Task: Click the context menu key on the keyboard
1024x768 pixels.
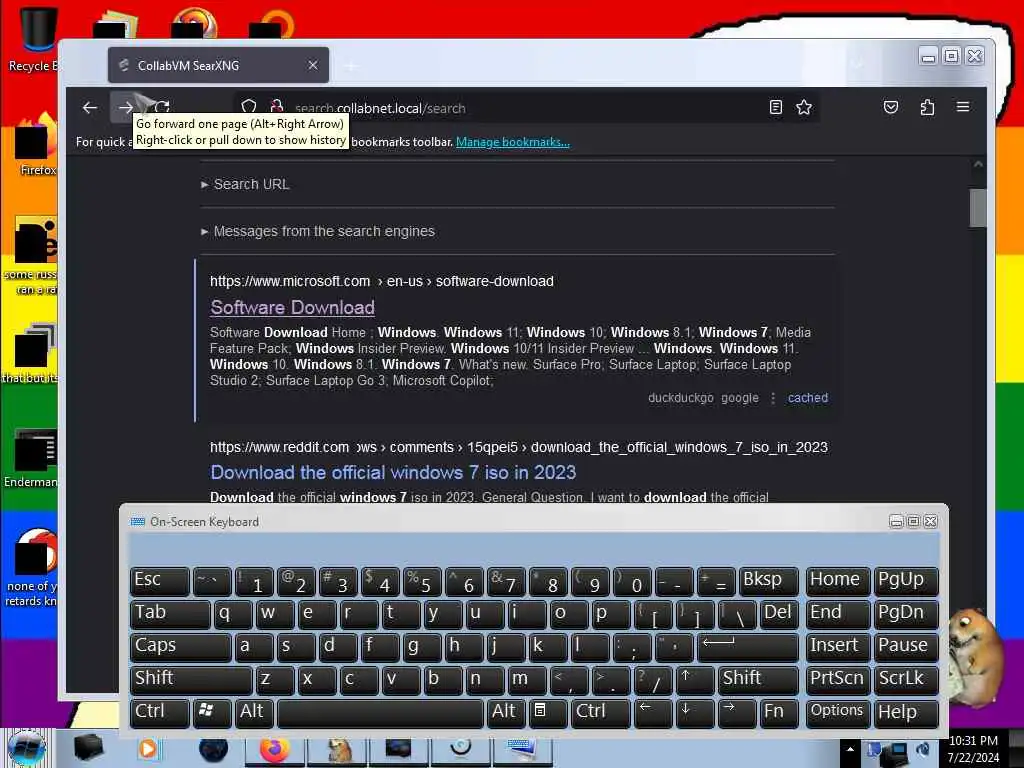Action: click(x=547, y=712)
